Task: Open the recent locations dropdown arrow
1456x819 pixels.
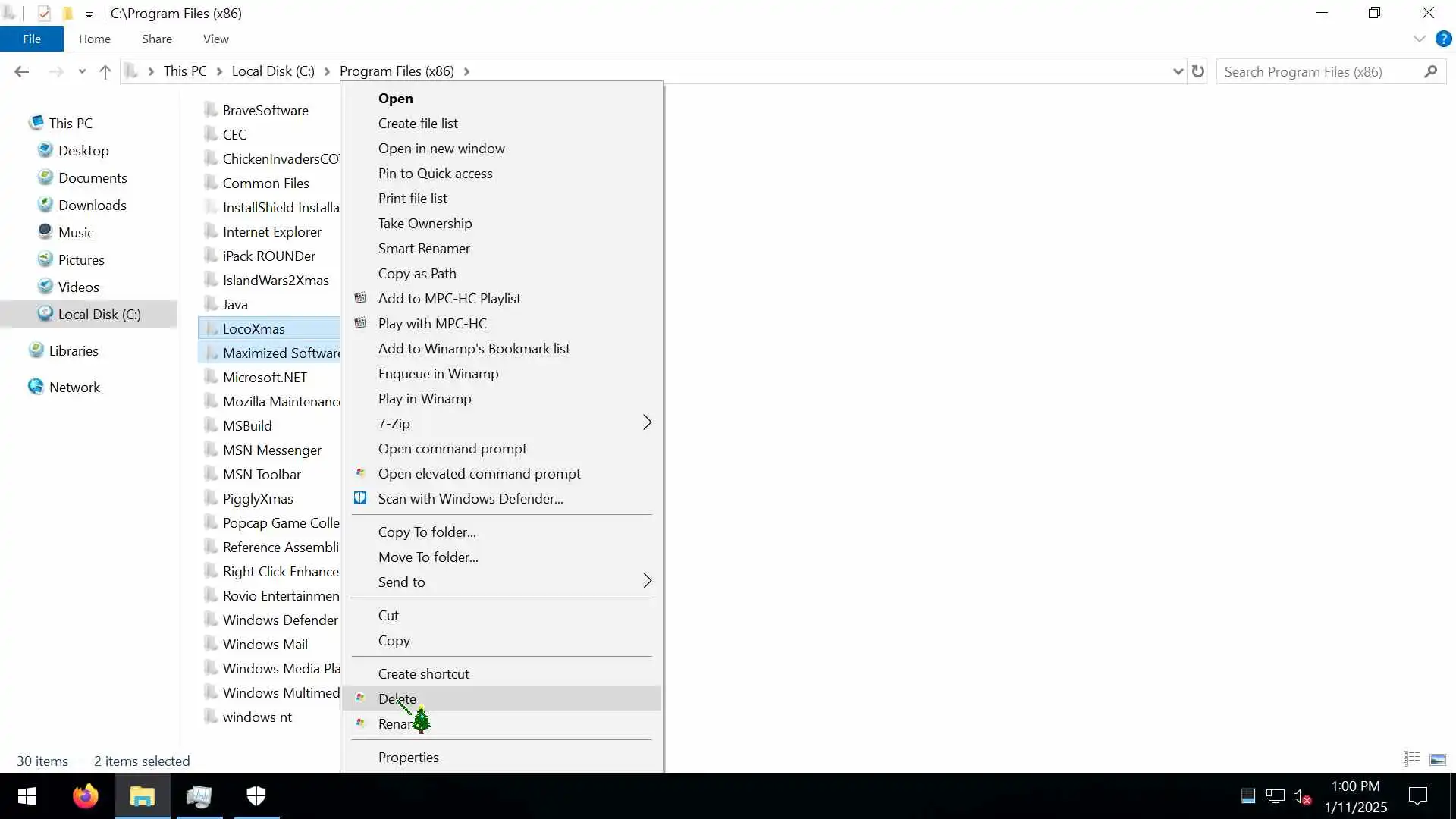Action: coord(82,72)
